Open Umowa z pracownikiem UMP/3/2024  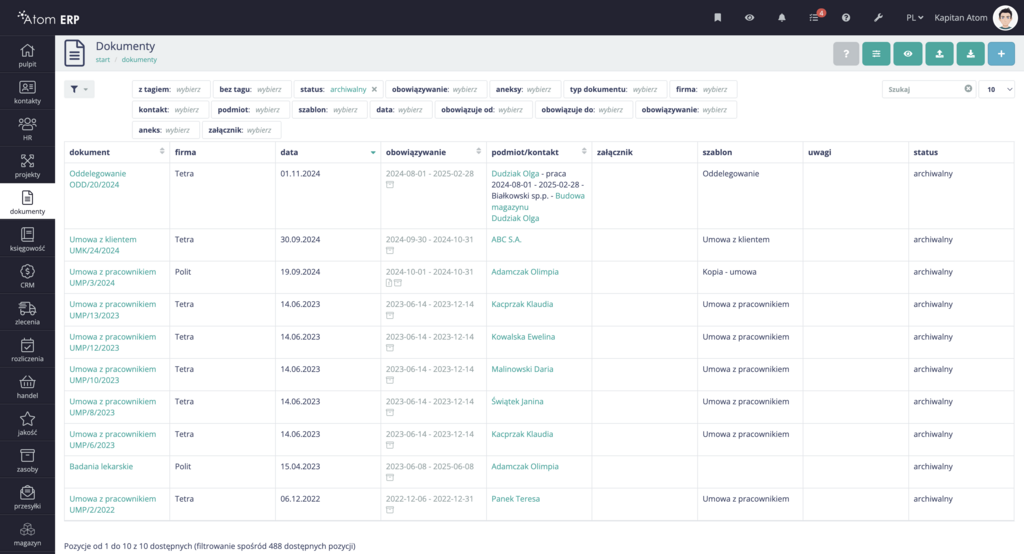(x=112, y=277)
